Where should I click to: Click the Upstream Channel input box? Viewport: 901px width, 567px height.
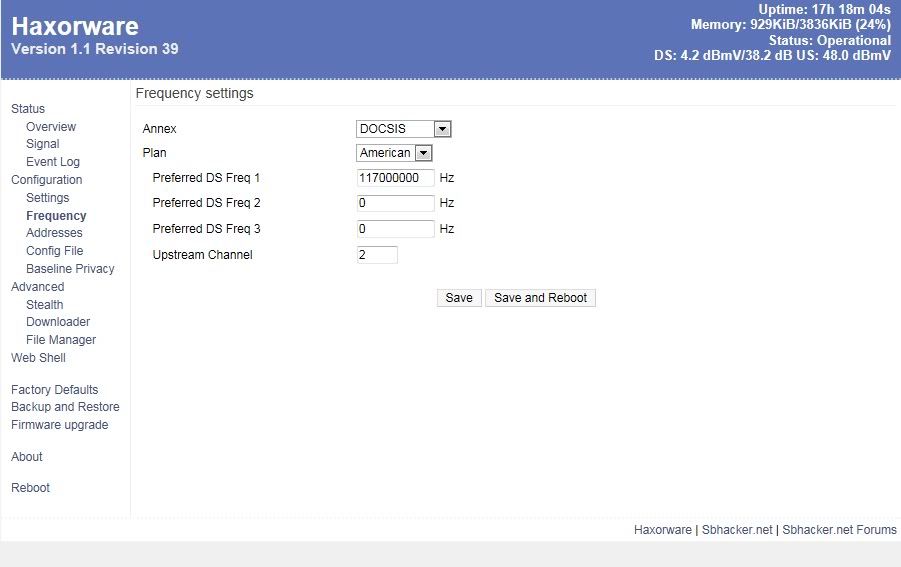click(x=377, y=255)
